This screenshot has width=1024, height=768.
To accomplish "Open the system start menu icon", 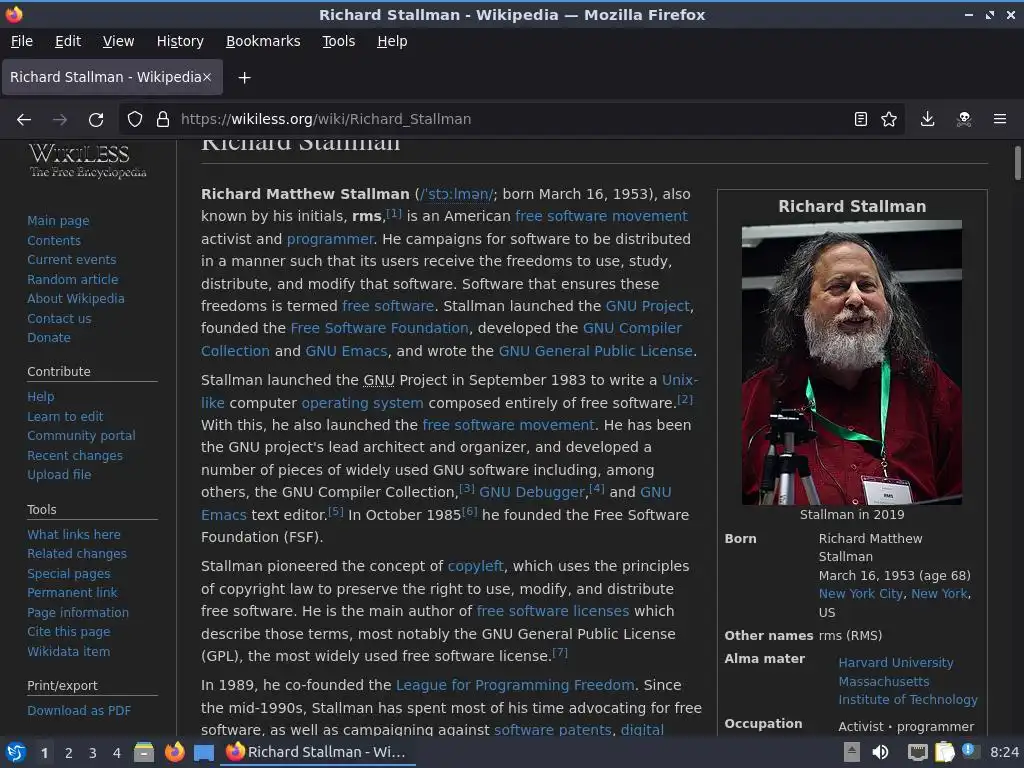I will (16, 752).
